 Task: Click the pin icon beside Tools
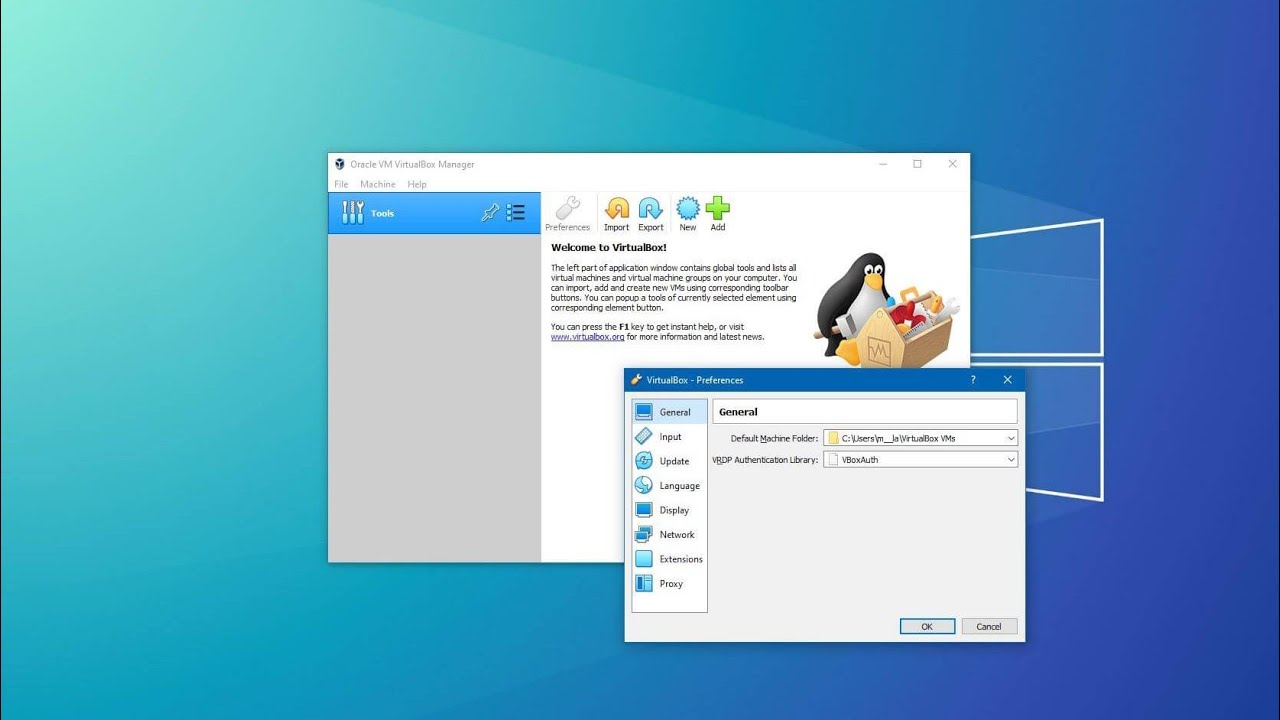[490, 212]
